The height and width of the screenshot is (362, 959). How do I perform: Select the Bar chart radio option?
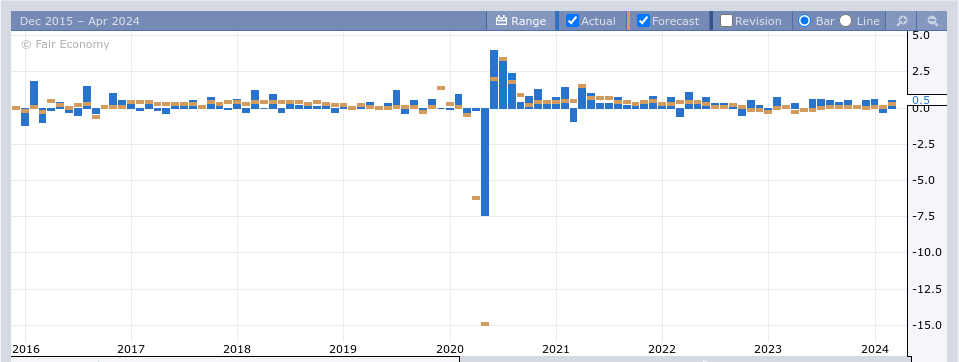[x=805, y=21]
